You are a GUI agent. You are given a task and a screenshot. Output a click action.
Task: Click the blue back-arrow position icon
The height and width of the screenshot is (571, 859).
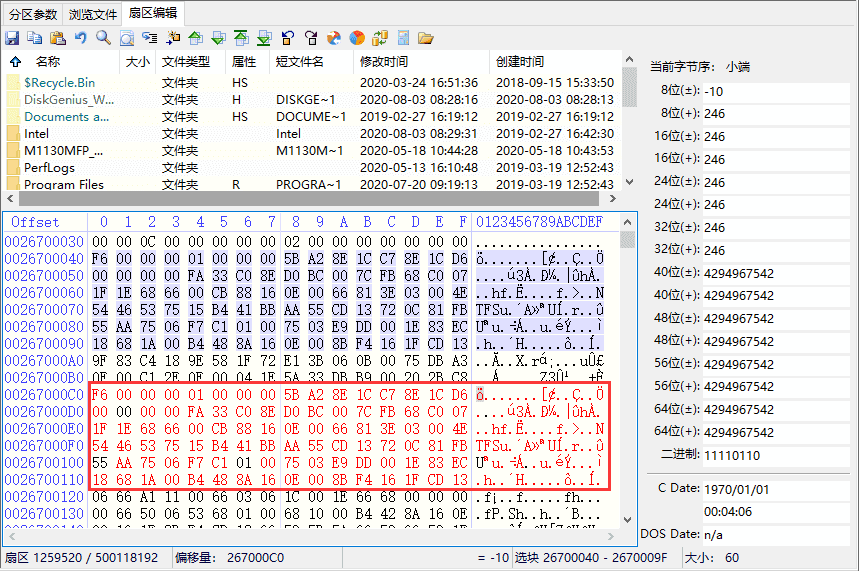tap(288, 38)
